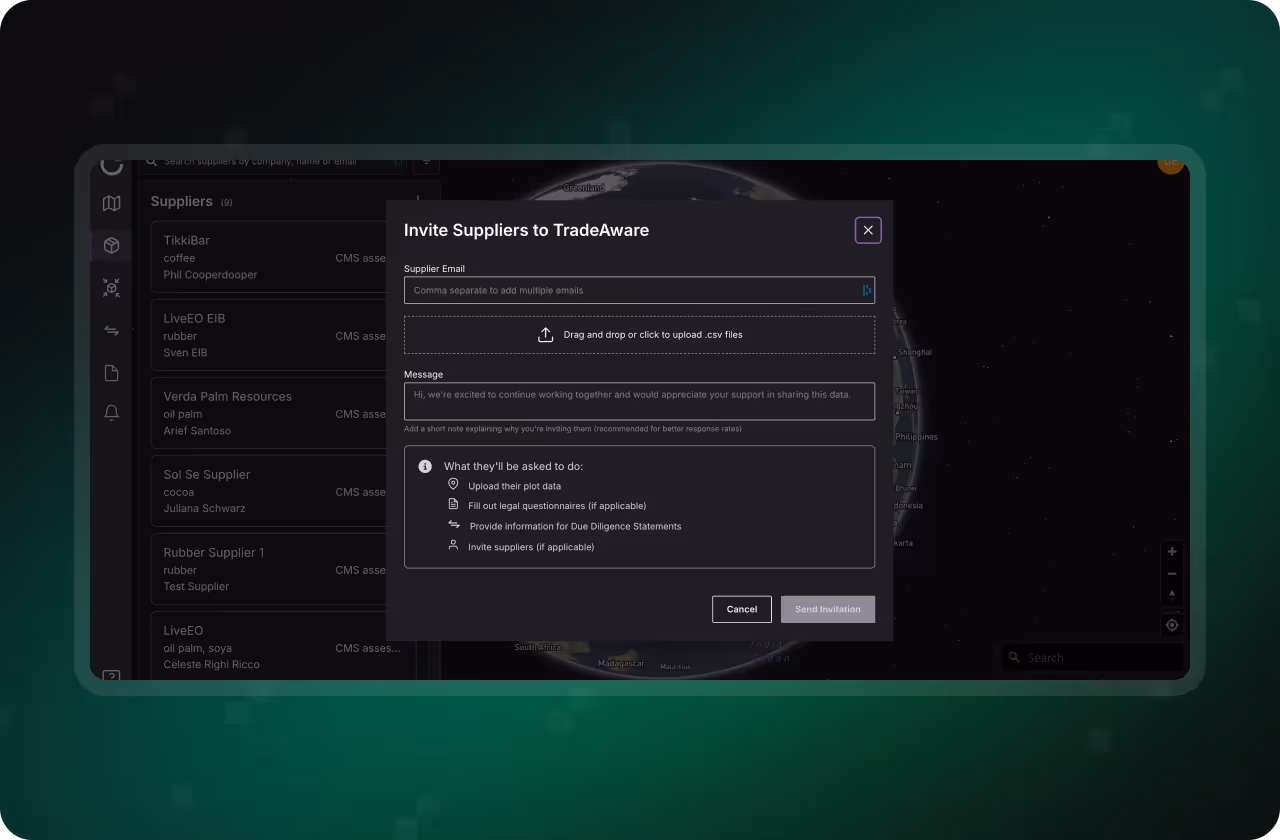The width and height of the screenshot is (1280, 840).
Task: Click the Philippines label on the globe
Action: [x=916, y=437]
